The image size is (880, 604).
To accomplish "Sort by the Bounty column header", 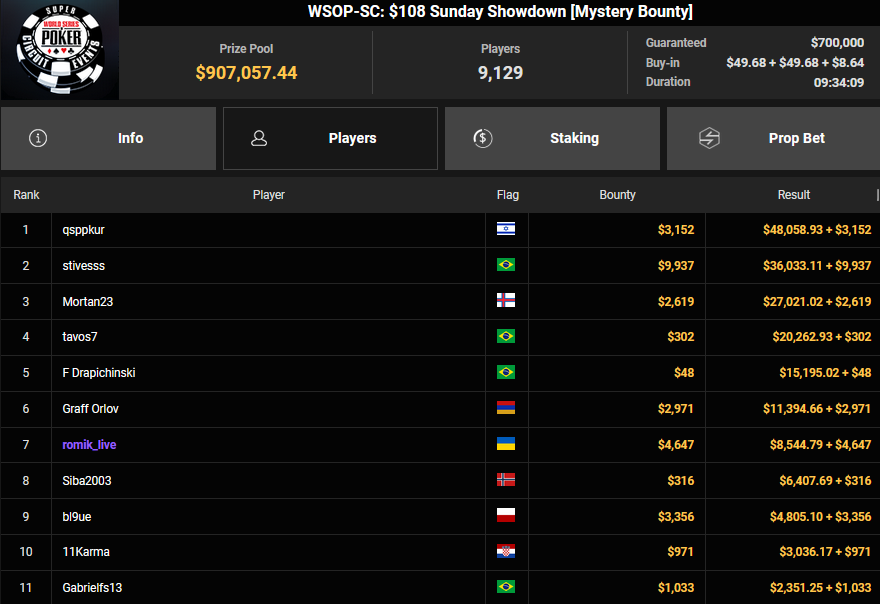I will (x=617, y=195).
